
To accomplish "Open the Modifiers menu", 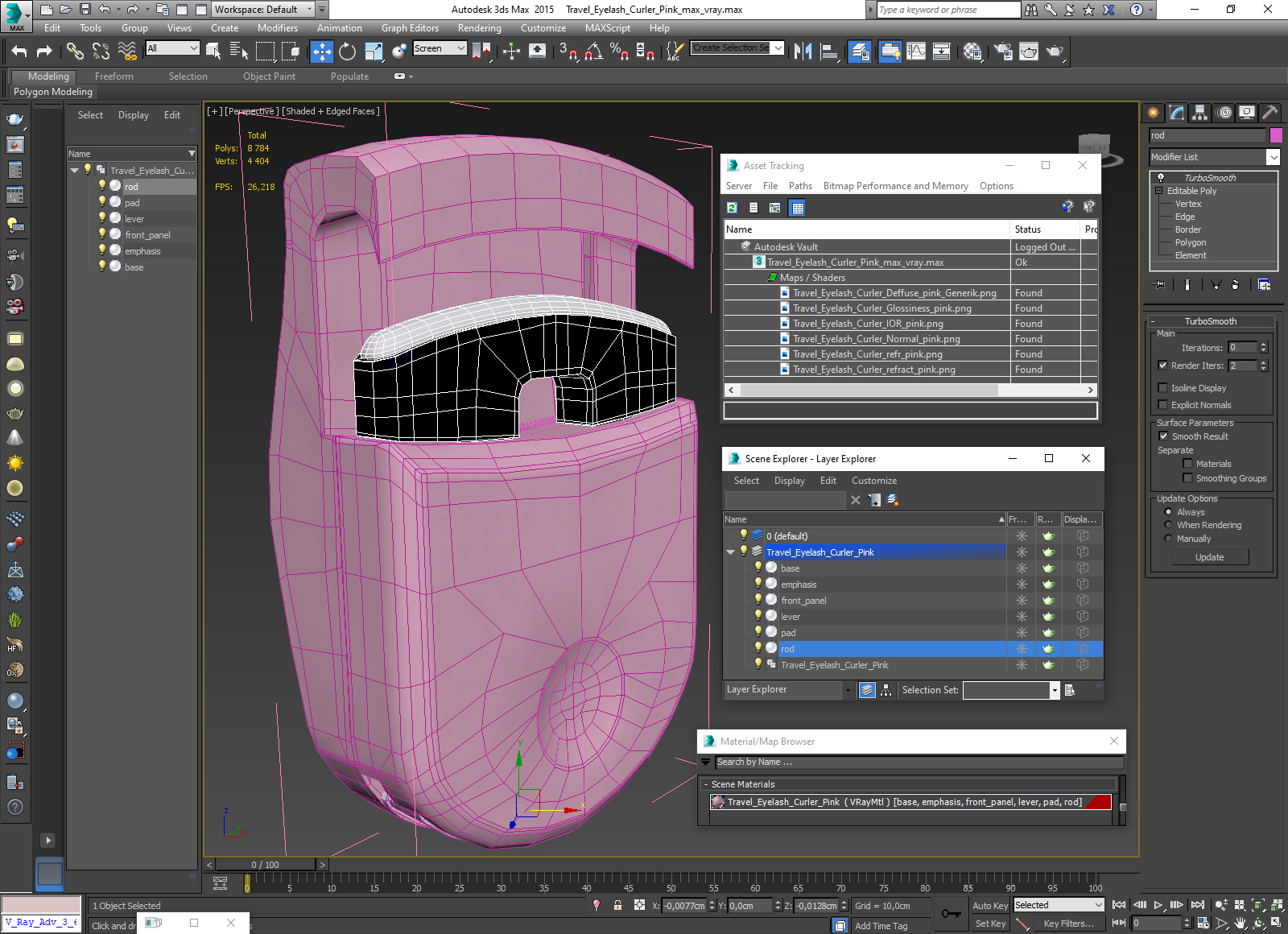I will tap(278, 28).
